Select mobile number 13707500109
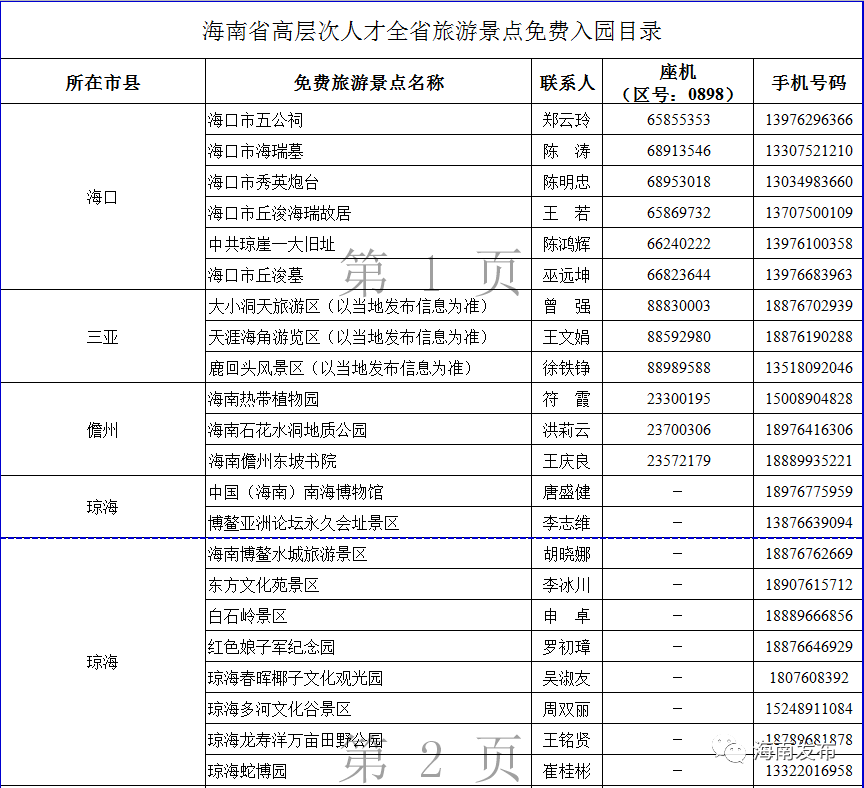Image resolution: width=864 pixels, height=788 pixels. click(x=808, y=212)
